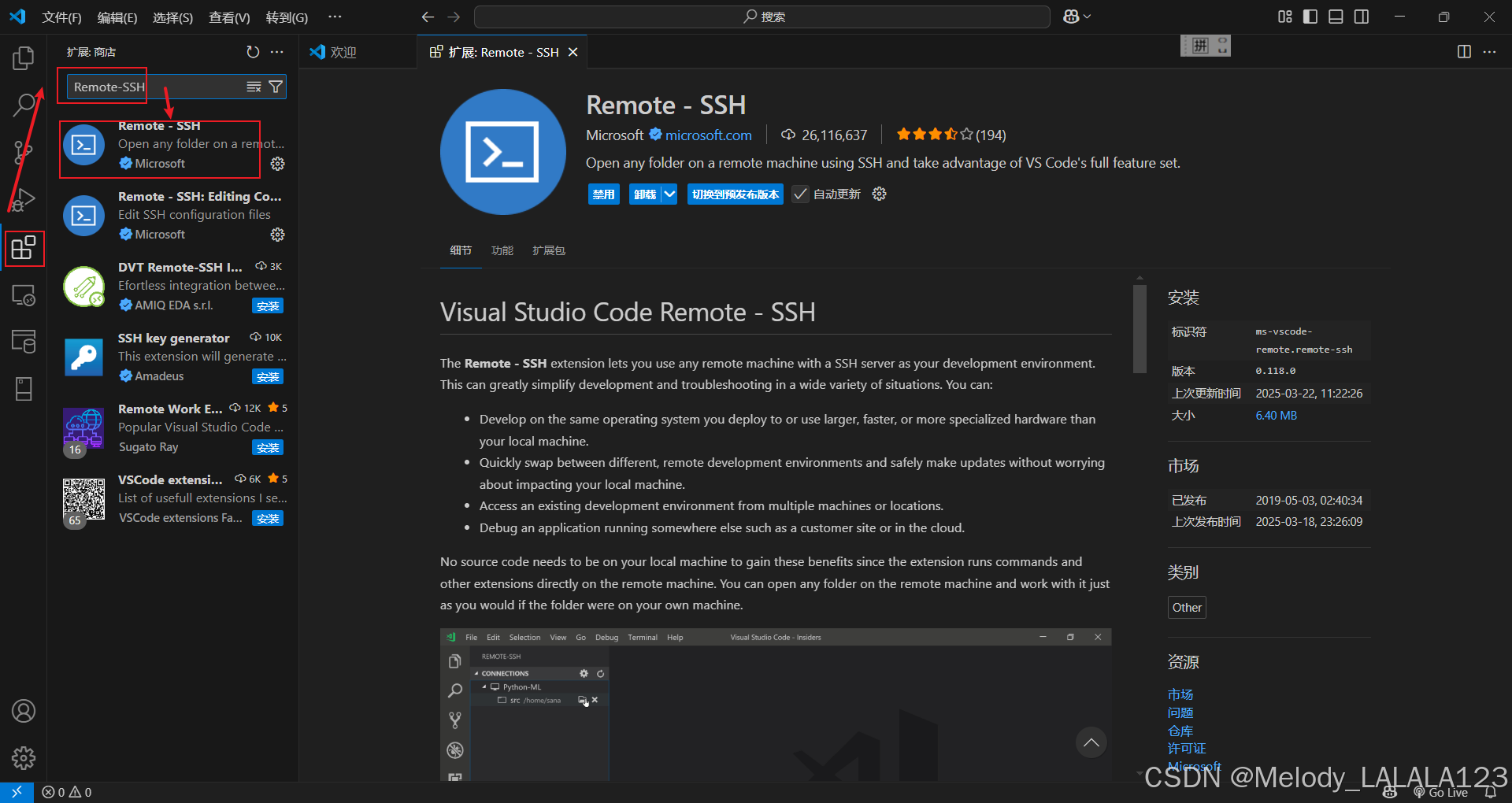
Task: Refresh the extensions marketplace list
Action: click(253, 52)
